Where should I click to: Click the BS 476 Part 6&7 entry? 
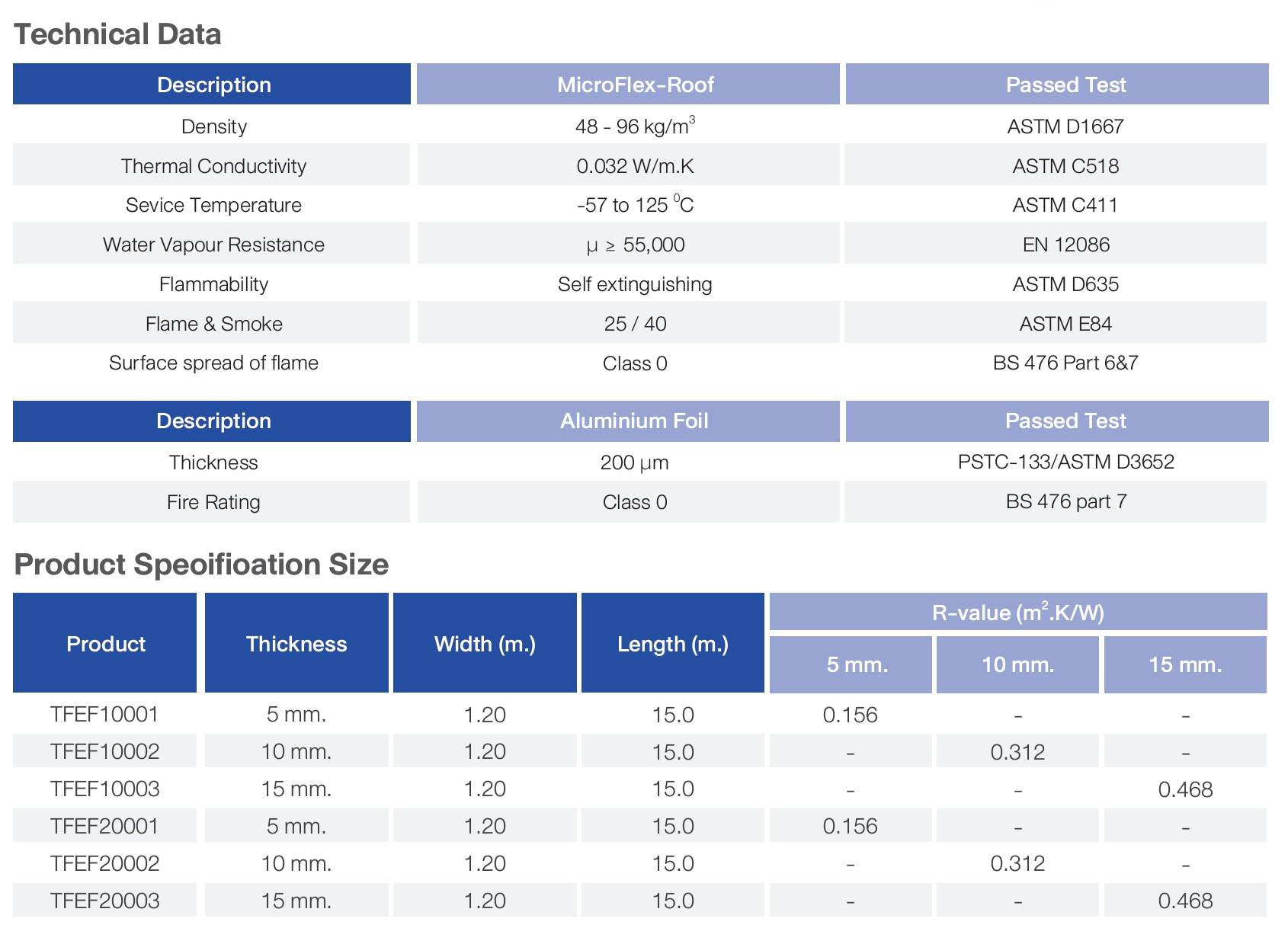(1065, 363)
